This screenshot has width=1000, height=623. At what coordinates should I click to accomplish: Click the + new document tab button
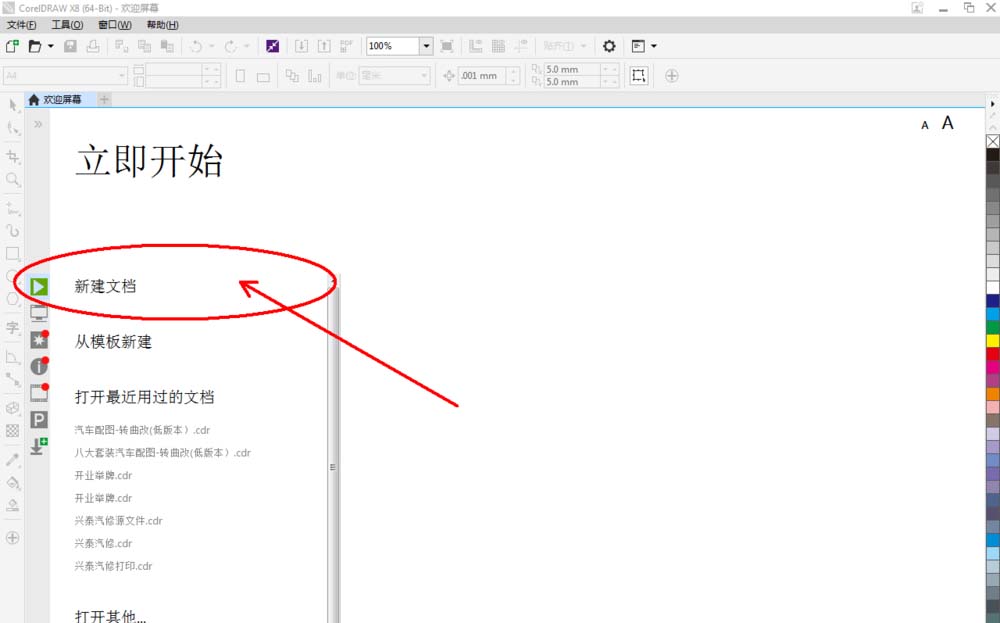click(105, 99)
